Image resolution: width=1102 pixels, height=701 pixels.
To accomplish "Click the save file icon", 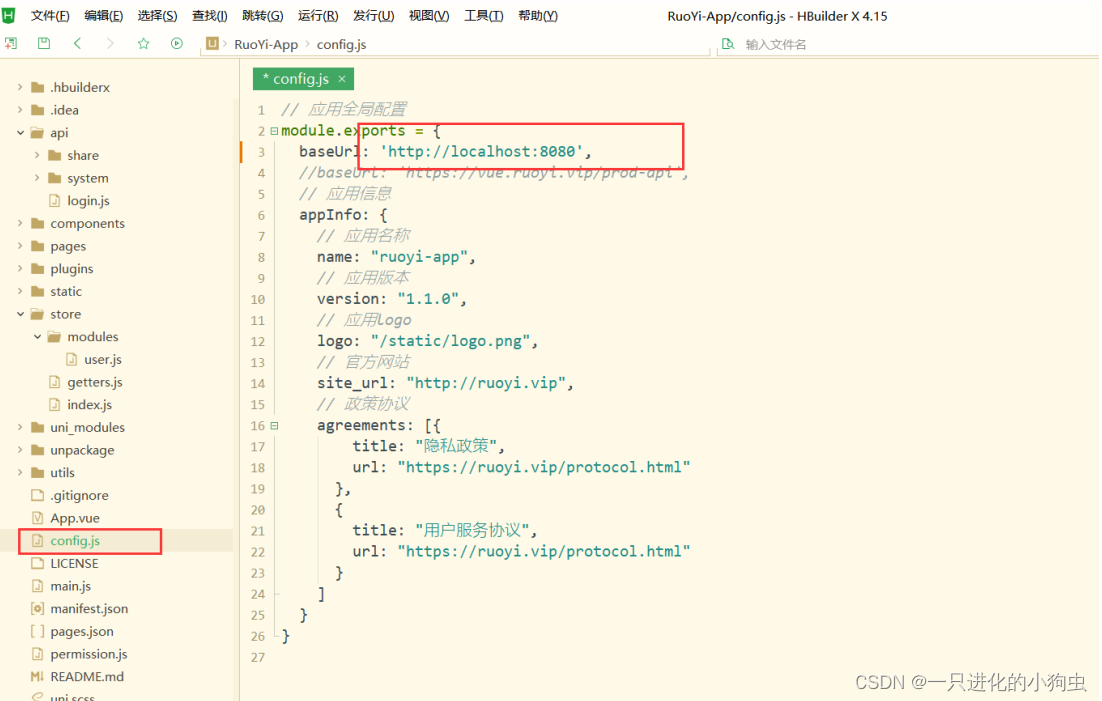I will point(44,44).
